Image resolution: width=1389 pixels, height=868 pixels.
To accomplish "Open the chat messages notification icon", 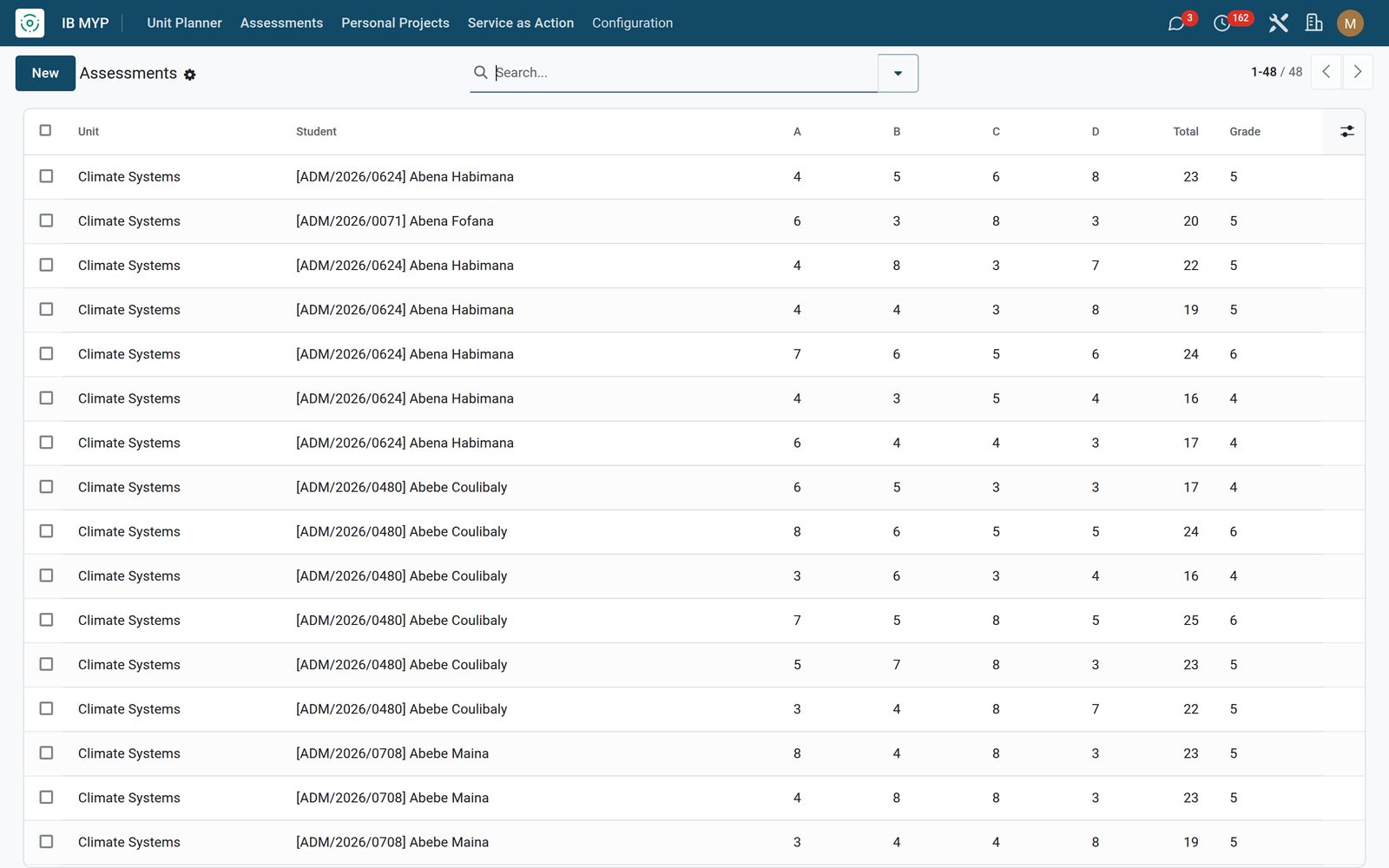I will [x=1176, y=23].
